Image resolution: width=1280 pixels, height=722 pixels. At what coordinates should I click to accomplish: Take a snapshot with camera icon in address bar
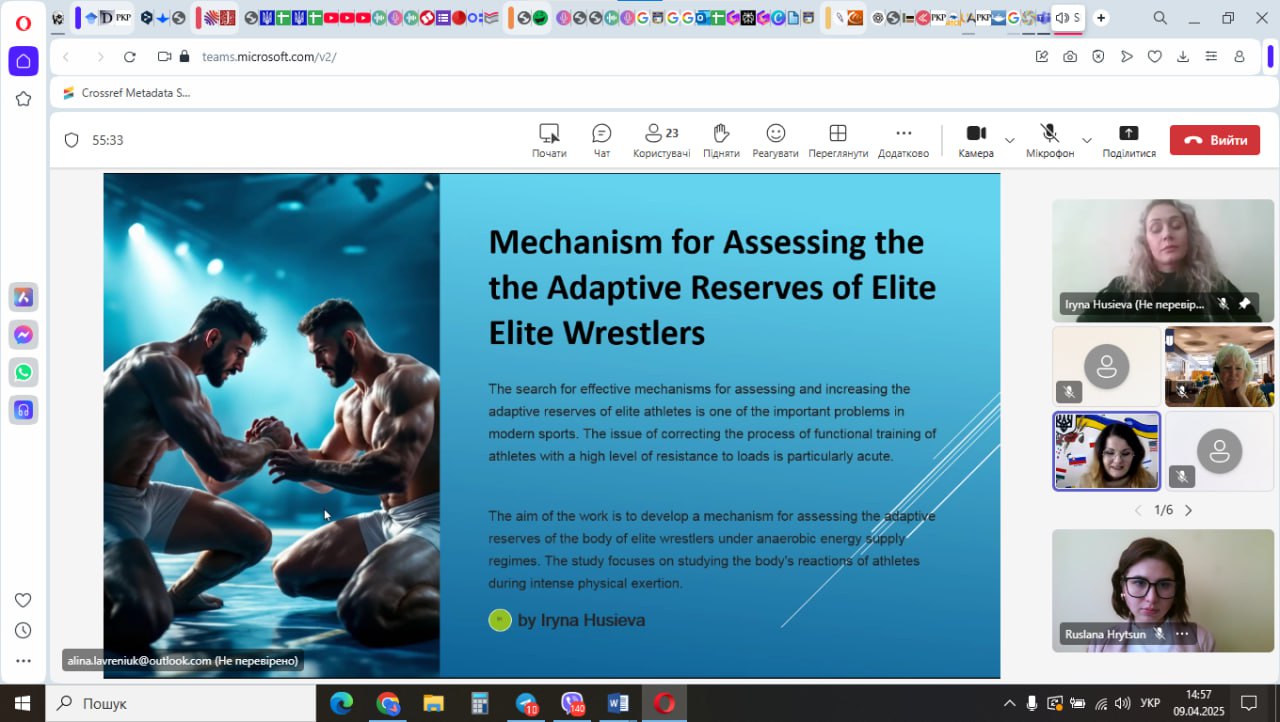(1070, 57)
